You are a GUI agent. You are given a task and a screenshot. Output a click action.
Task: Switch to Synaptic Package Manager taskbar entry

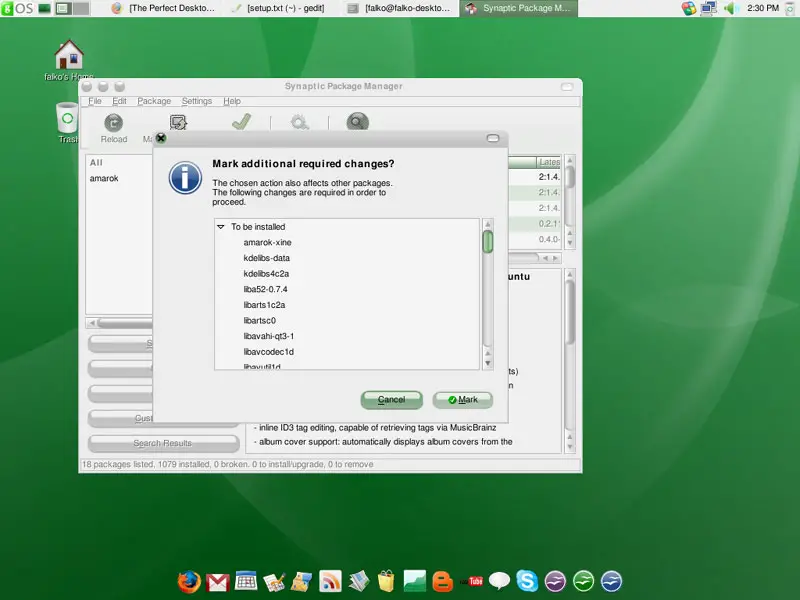click(519, 8)
